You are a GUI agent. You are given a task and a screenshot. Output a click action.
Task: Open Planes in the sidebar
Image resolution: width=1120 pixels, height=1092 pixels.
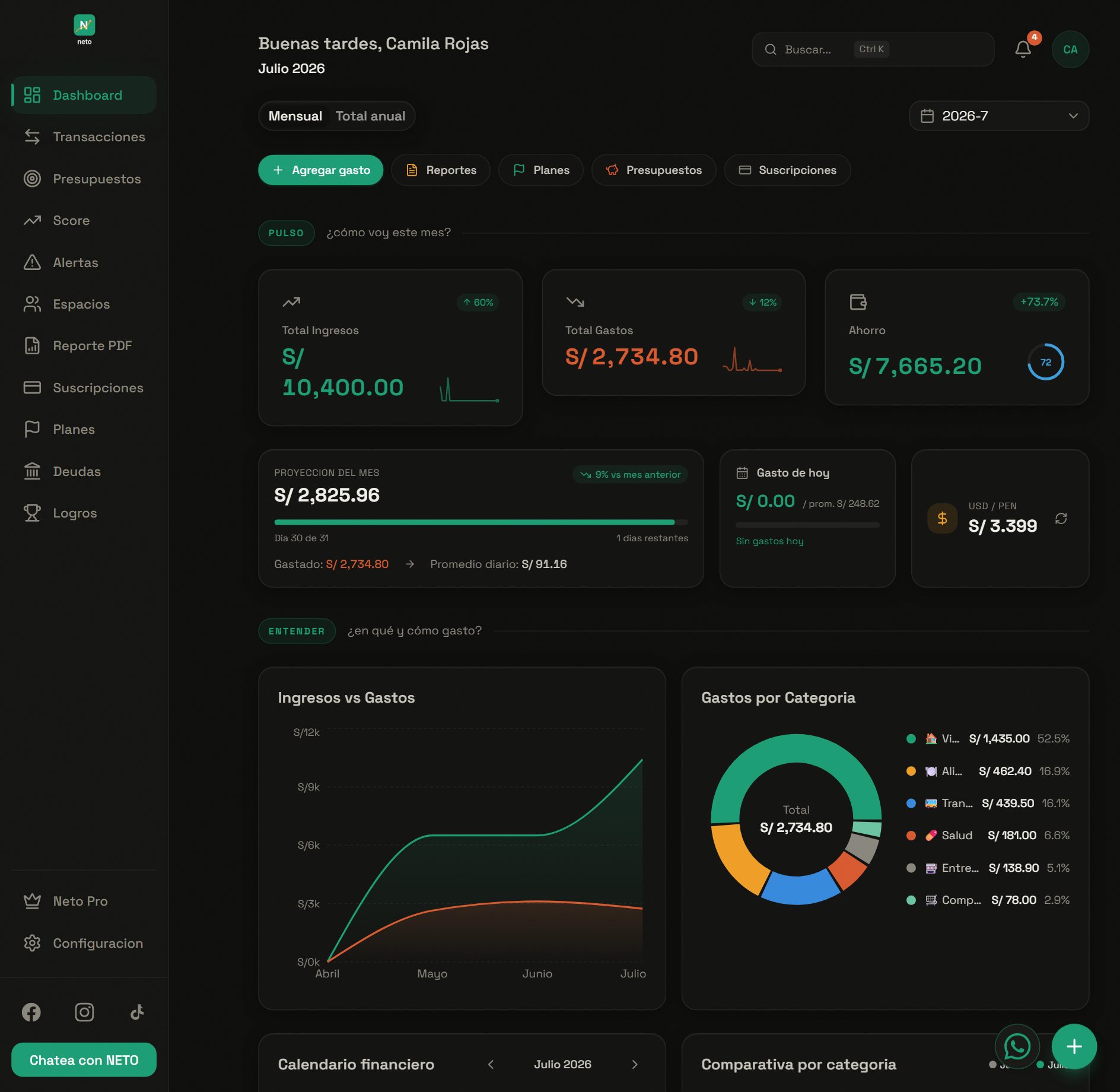84,429
